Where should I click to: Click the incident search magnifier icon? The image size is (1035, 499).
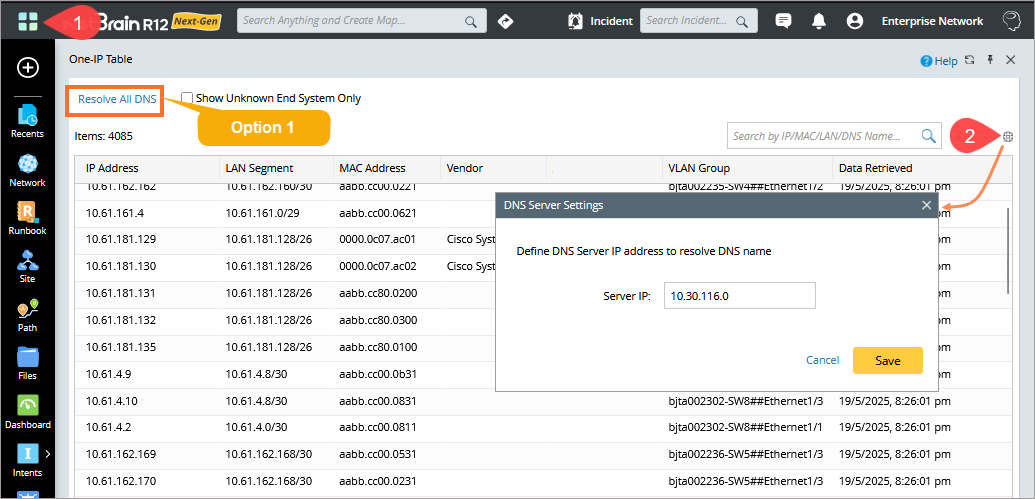click(x=742, y=21)
